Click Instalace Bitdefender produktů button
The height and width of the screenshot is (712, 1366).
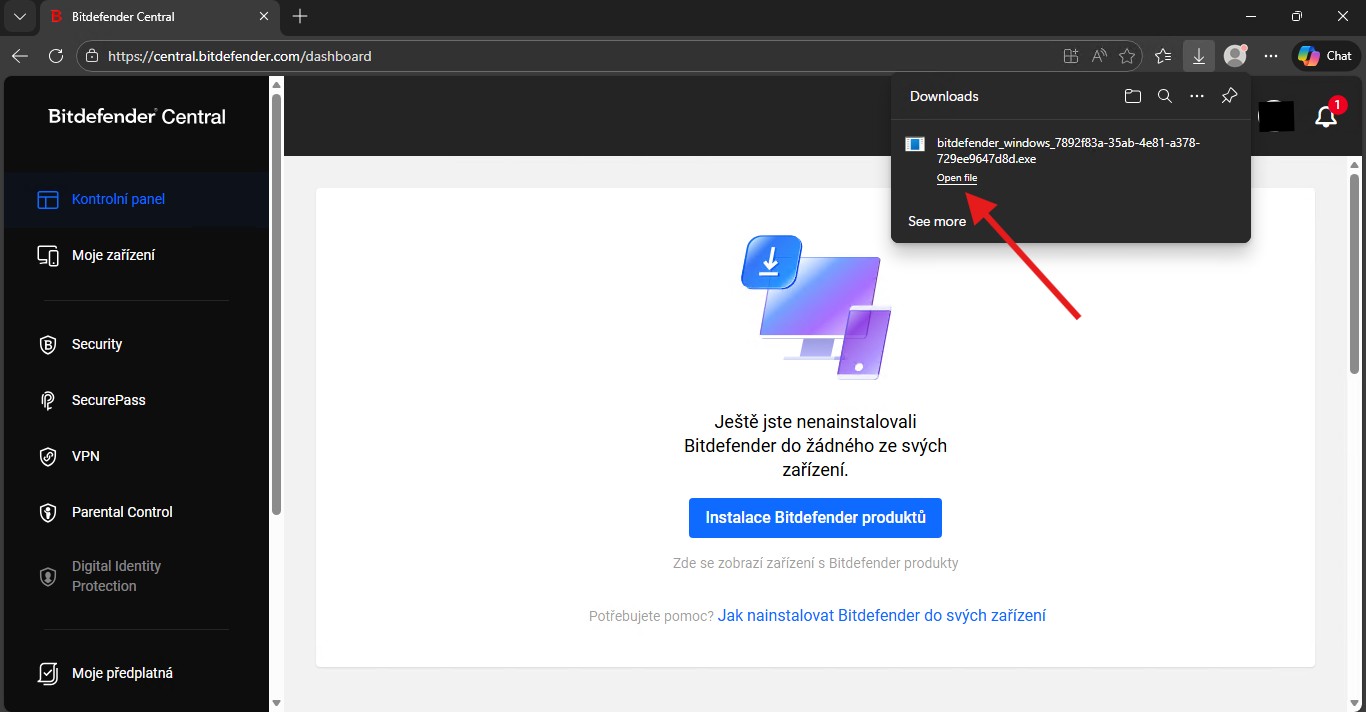pyautogui.click(x=815, y=518)
